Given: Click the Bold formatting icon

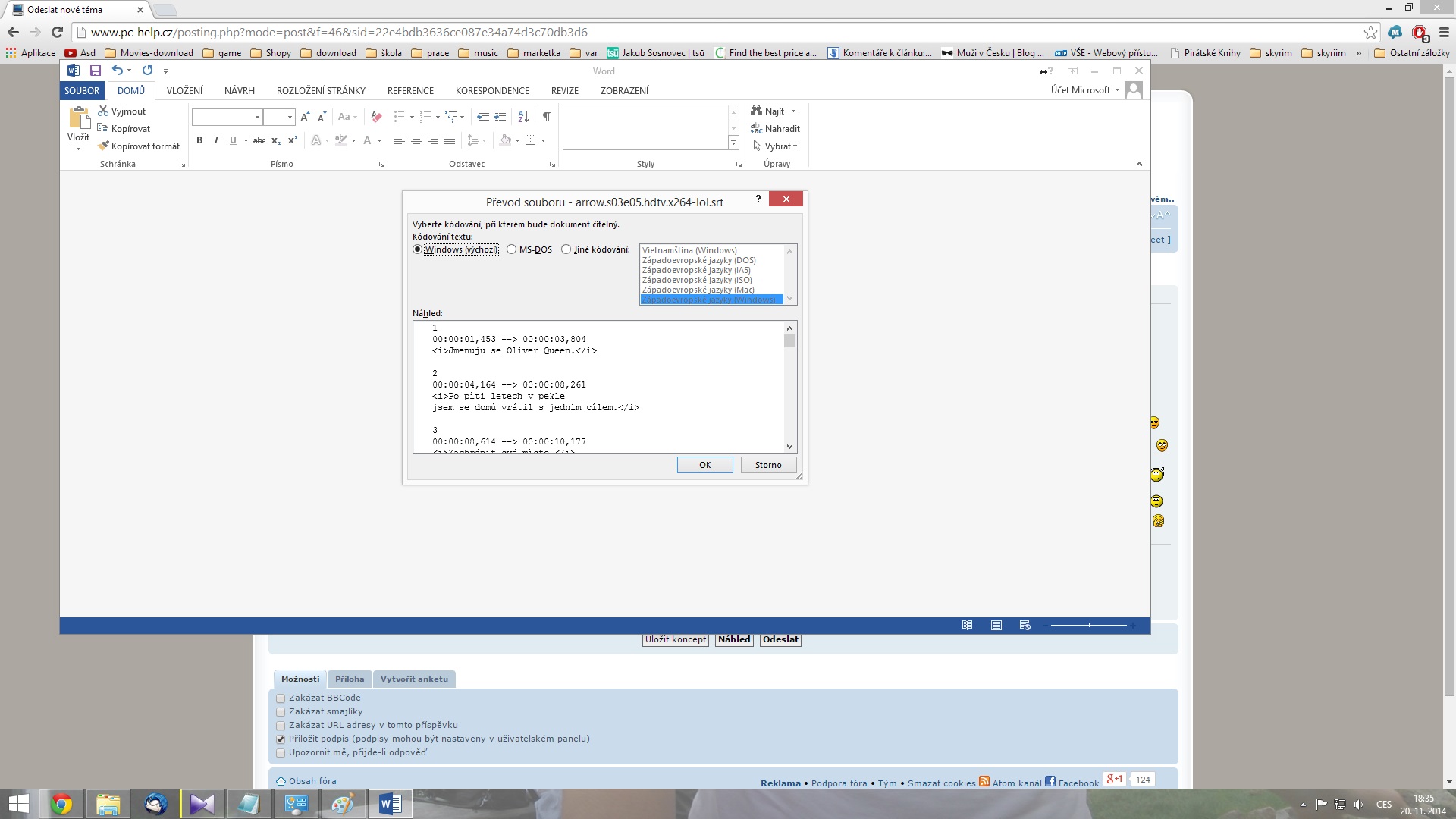Looking at the screenshot, I should tap(199, 140).
